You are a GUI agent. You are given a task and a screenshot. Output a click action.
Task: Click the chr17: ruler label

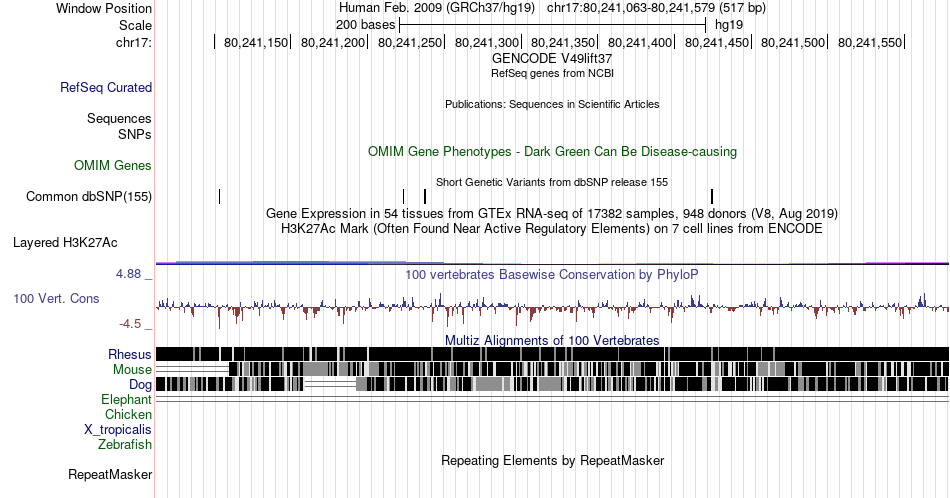[134, 42]
